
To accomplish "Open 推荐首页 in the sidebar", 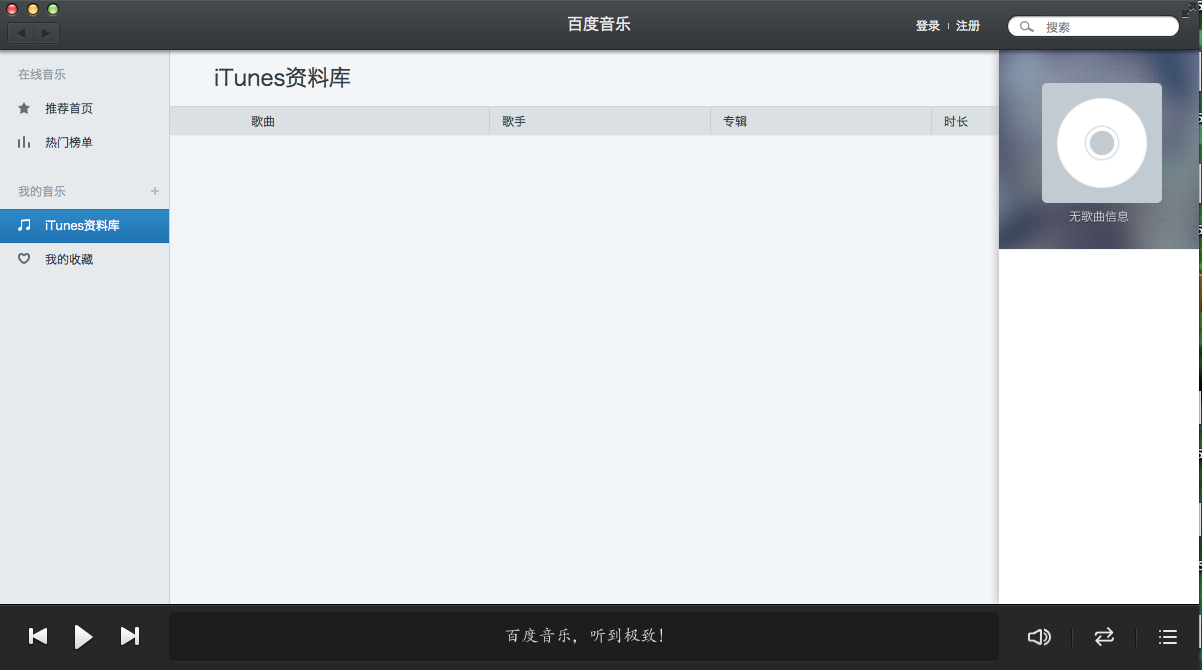I will coord(68,108).
